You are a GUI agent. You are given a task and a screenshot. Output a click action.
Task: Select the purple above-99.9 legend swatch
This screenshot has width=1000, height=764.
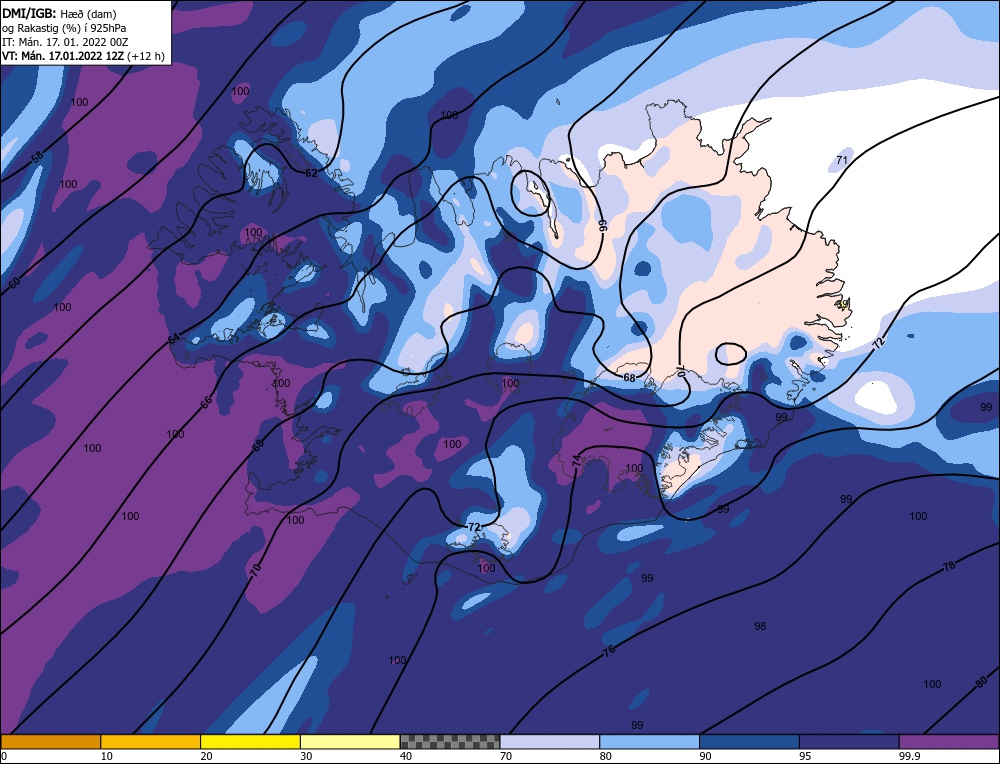point(949,742)
